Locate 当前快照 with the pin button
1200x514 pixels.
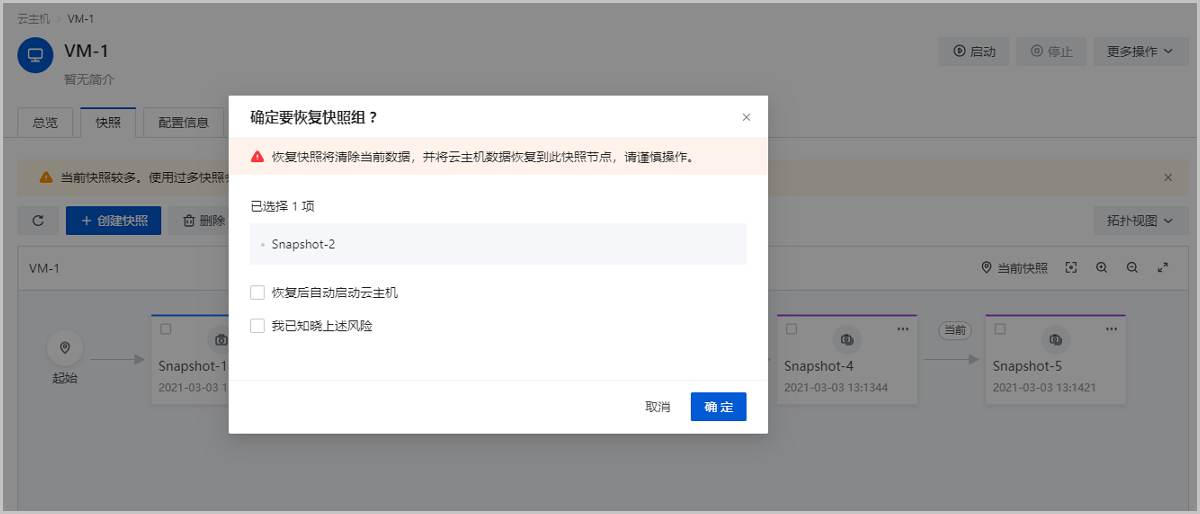click(1015, 268)
